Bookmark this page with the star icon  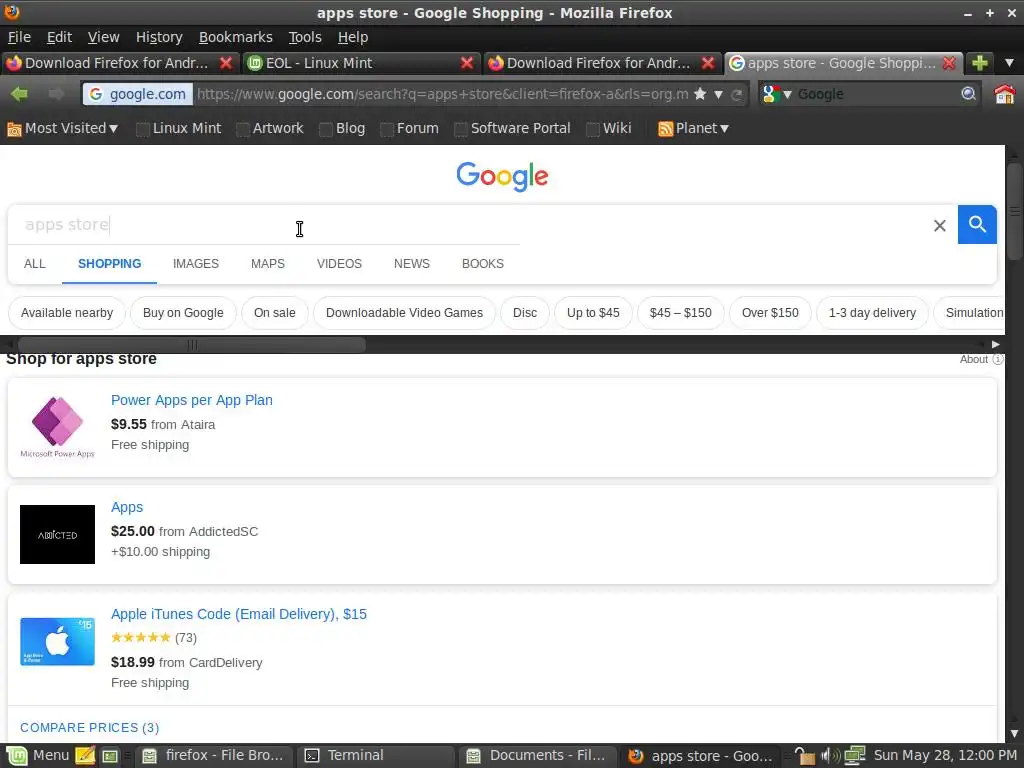tap(699, 94)
